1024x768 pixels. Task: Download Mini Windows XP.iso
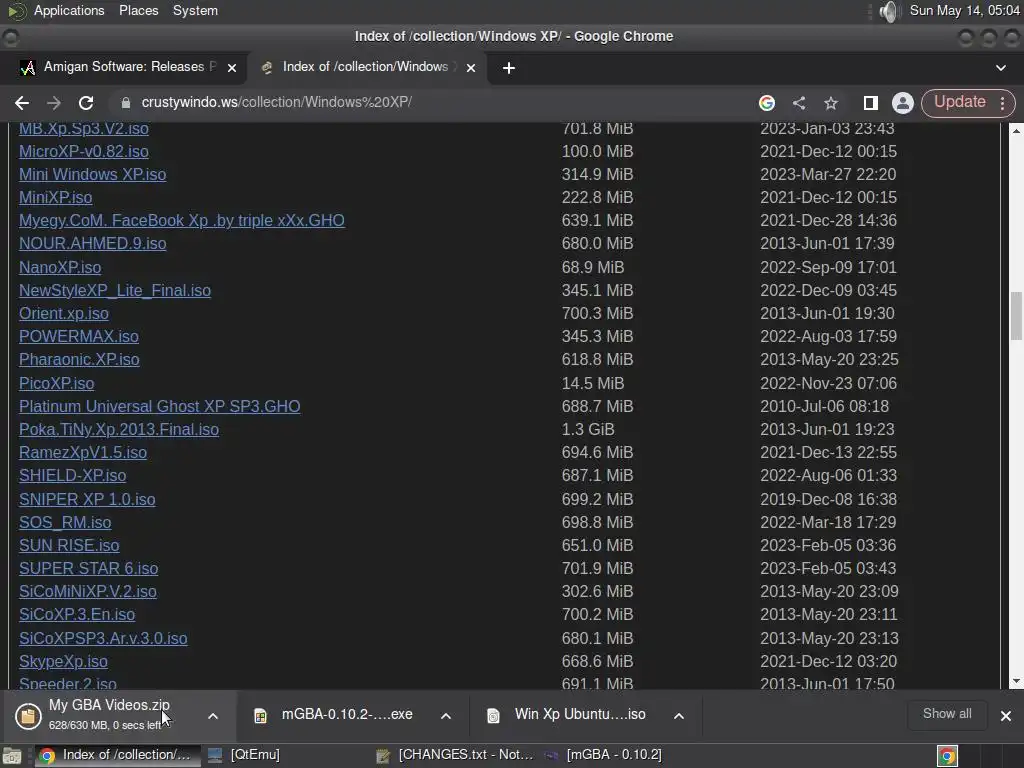click(x=92, y=174)
